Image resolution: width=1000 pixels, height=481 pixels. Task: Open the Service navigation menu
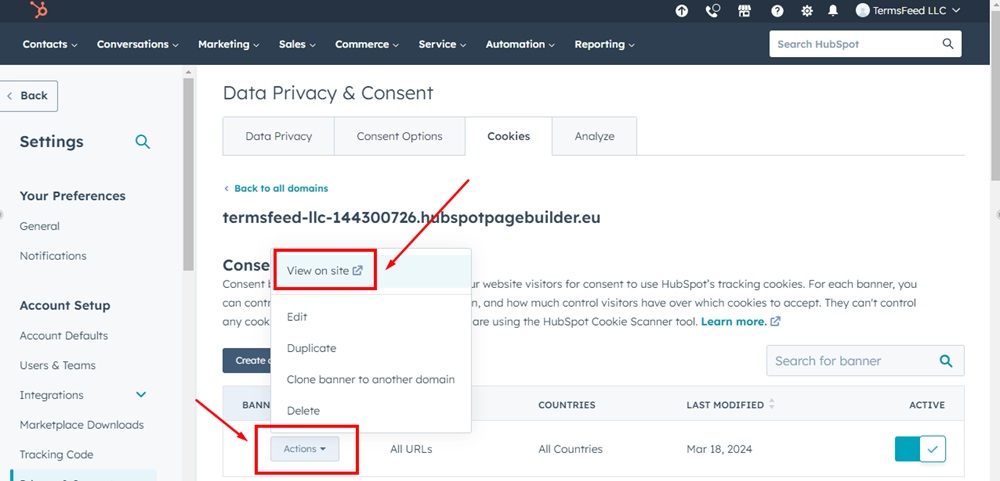(442, 44)
